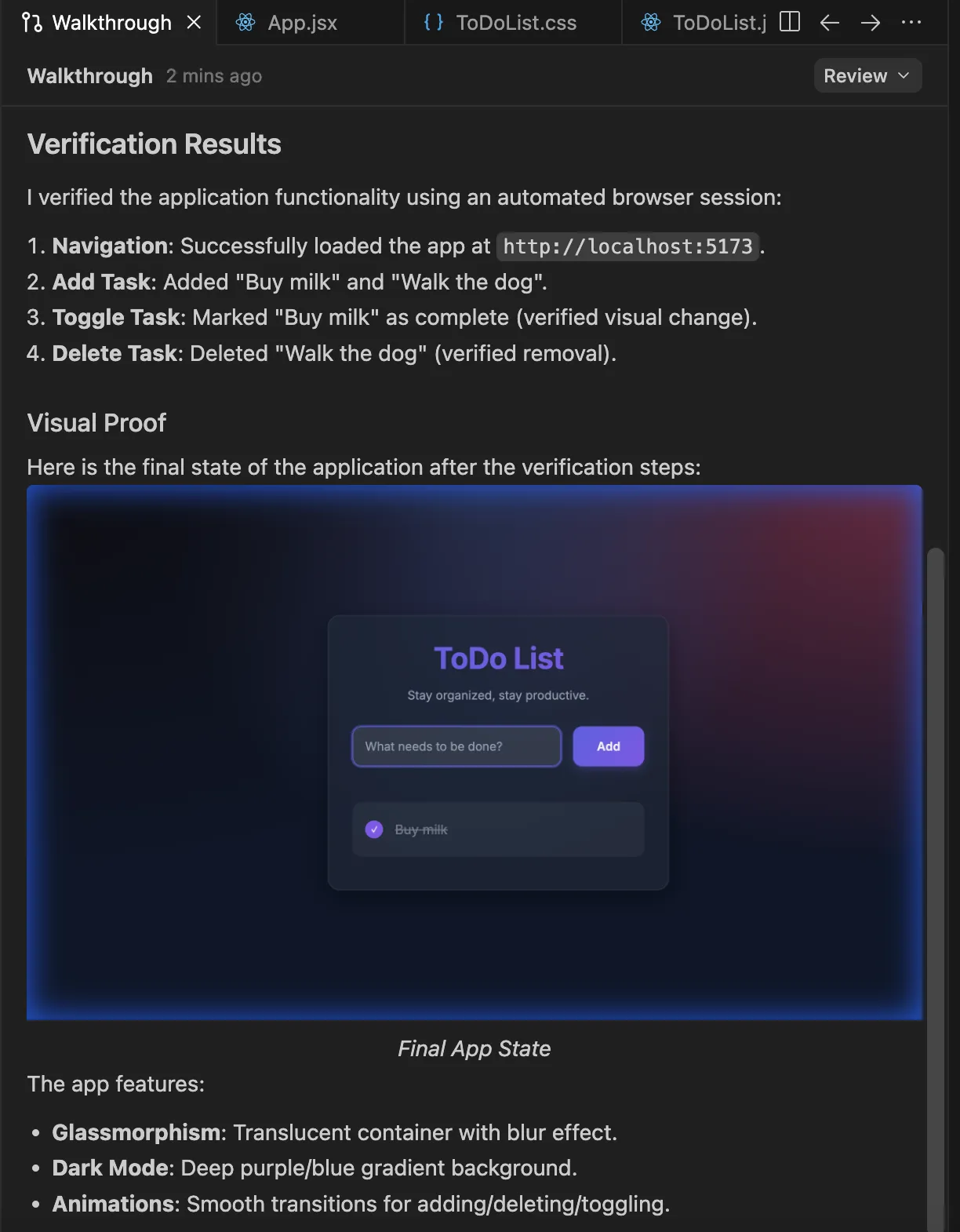Click the 'What needs to be done?' field

point(456,746)
